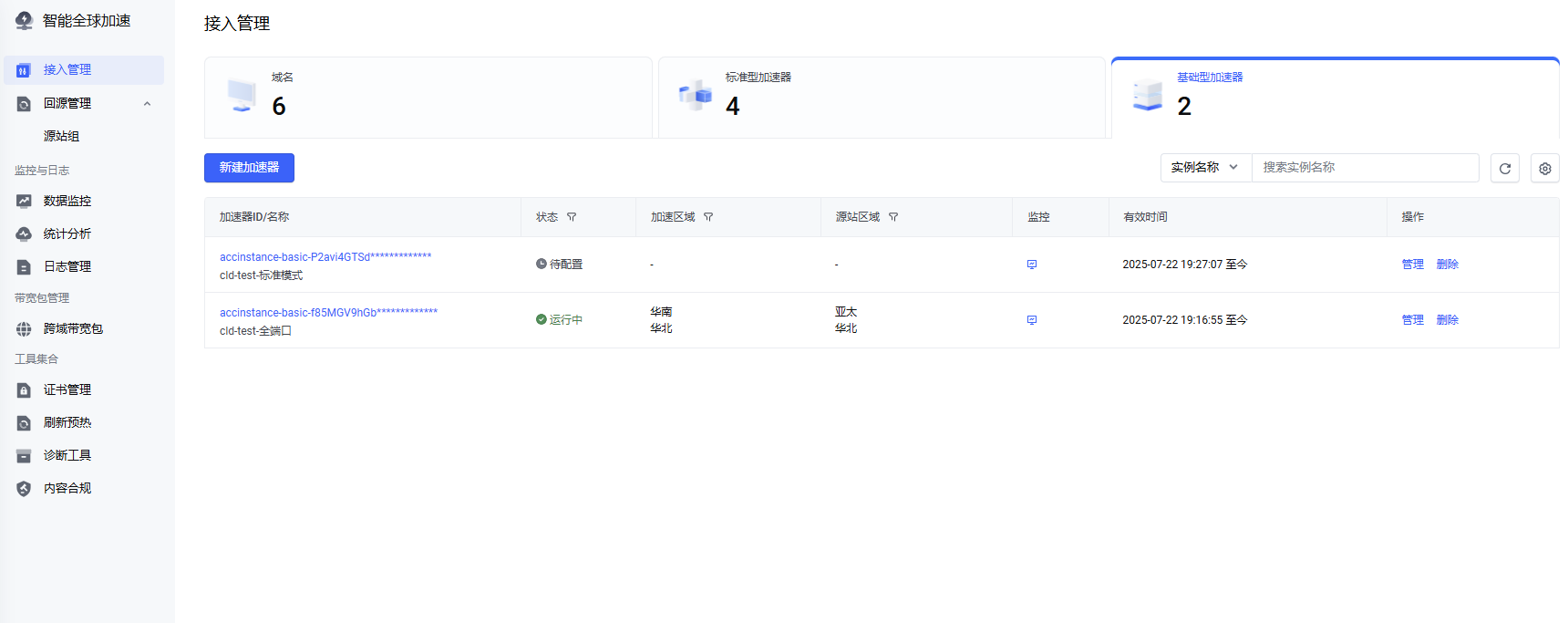Open table settings gear icon
Image resolution: width=1568 pixels, height=623 pixels.
(1544, 169)
